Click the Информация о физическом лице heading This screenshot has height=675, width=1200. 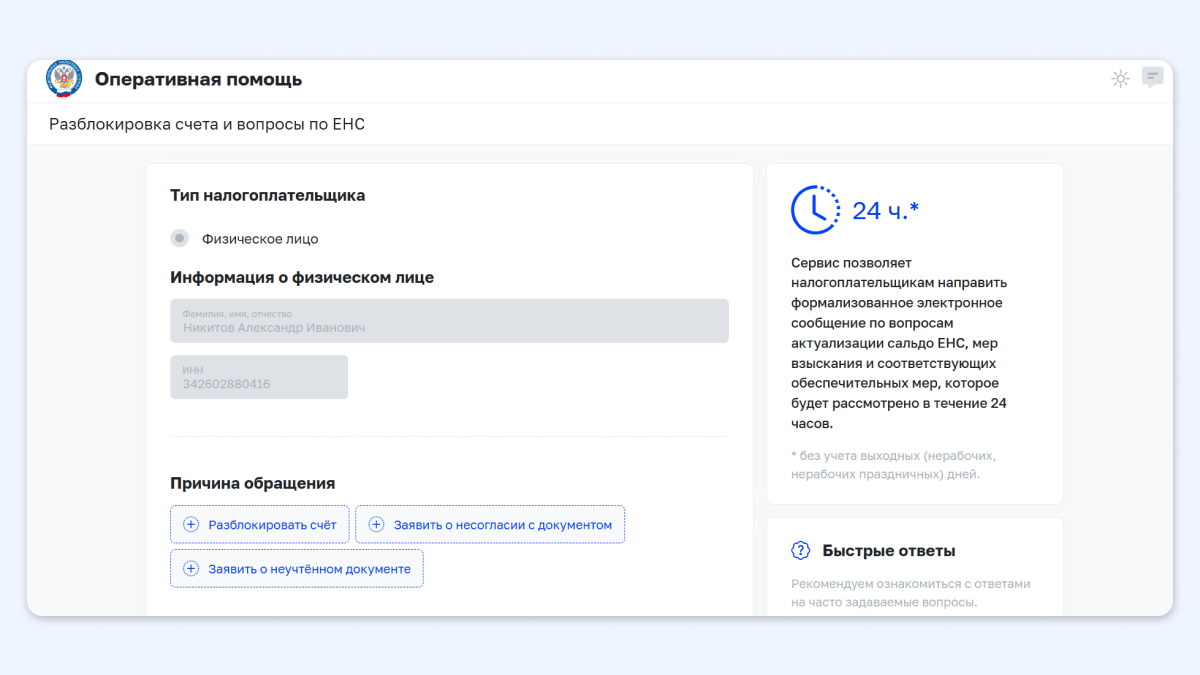click(302, 278)
